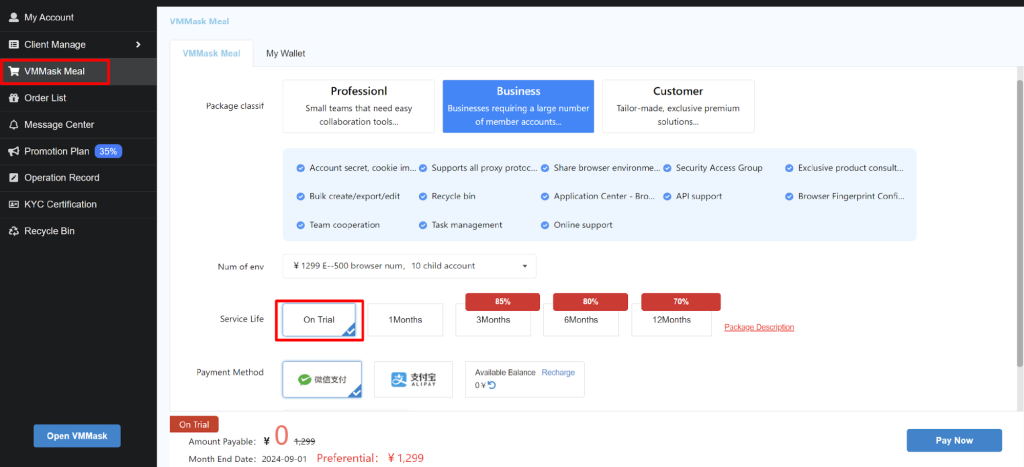This screenshot has height=467, width=1024.
Task: Select WeChat Pay as payment method
Action: tap(322, 379)
